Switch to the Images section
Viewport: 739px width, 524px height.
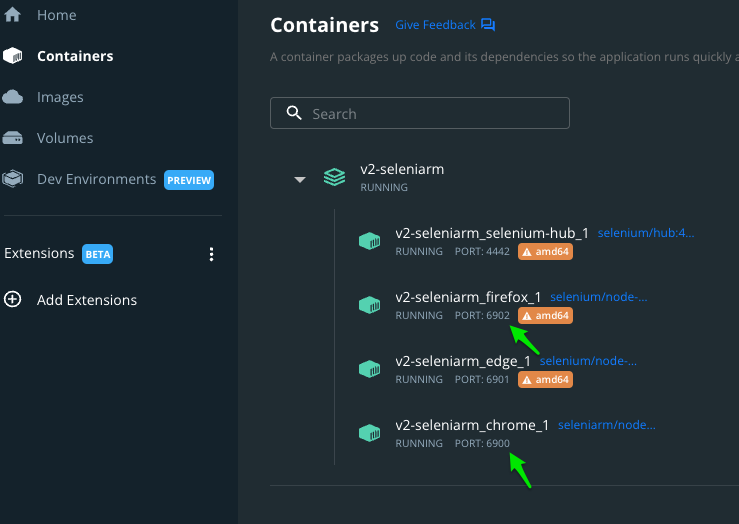tap(60, 97)
